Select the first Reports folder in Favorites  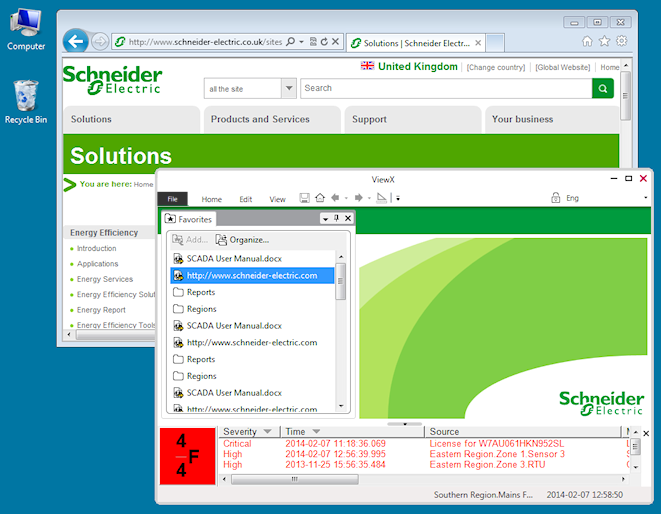coord(200,292)
